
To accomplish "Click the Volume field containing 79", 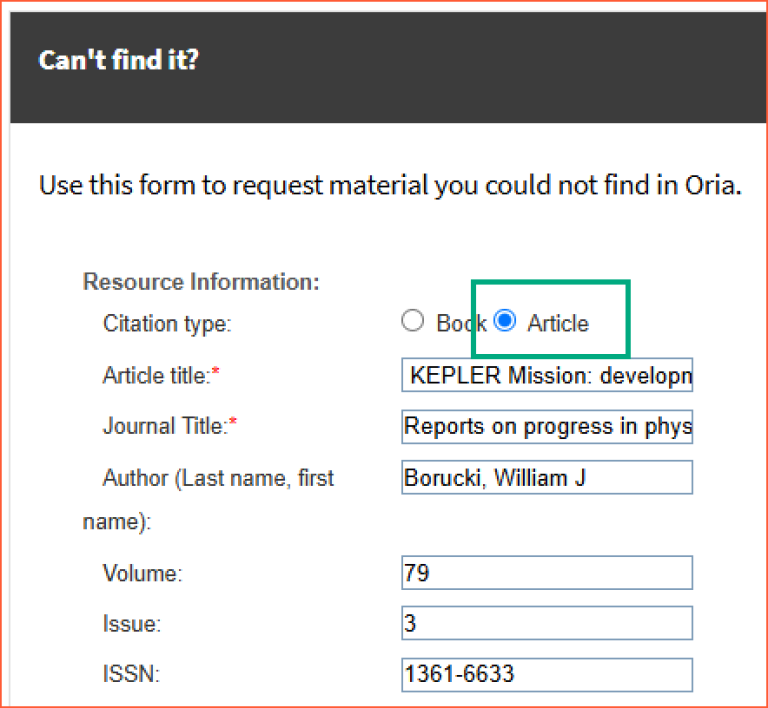I will 546,573.
